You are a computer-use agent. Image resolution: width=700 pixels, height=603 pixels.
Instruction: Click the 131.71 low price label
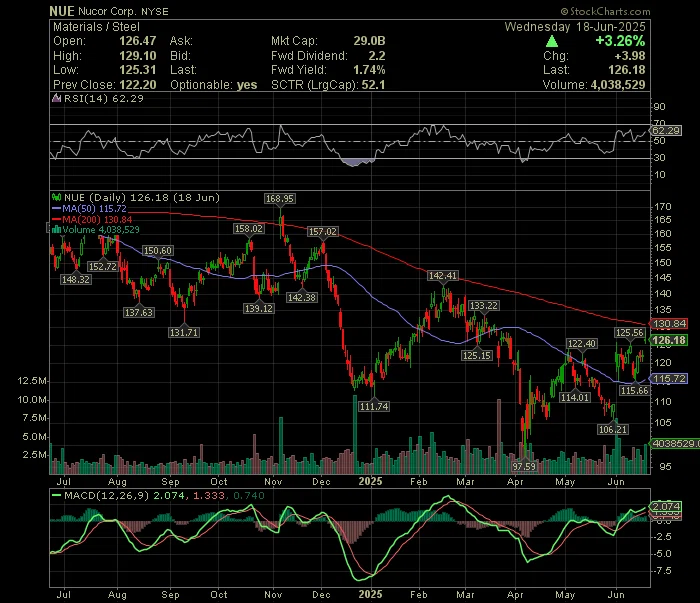(x=184, y=332)
